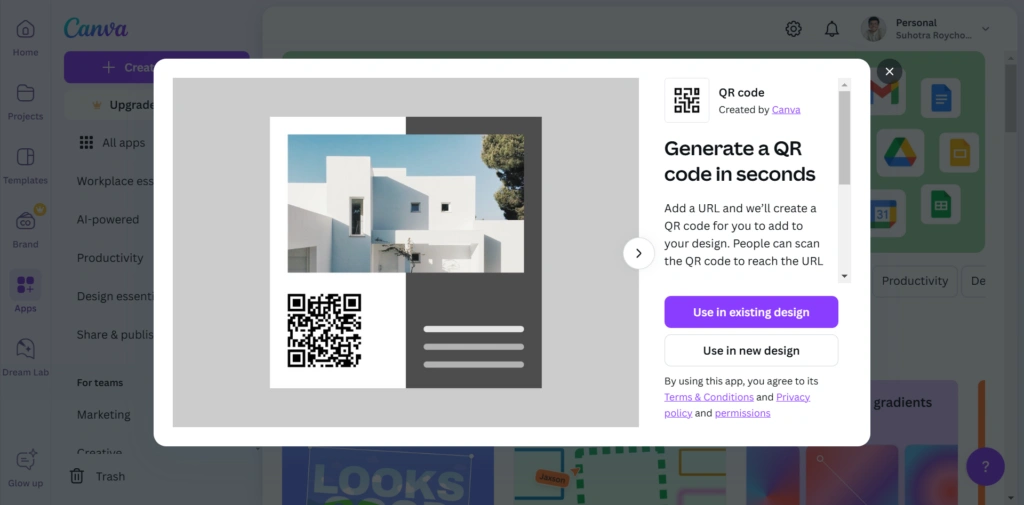Image resolution: width=1024 pixels, height=505 pixels.
Task: Open the permissions link
Action: [x=743, y=413]
